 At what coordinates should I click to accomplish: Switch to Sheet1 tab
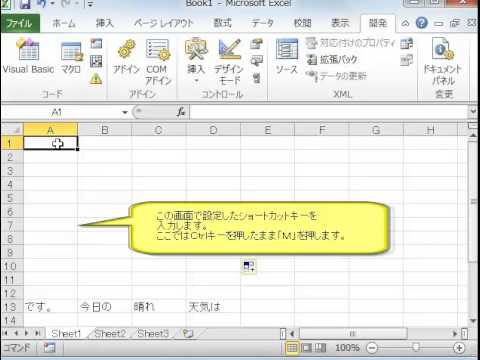66,333
